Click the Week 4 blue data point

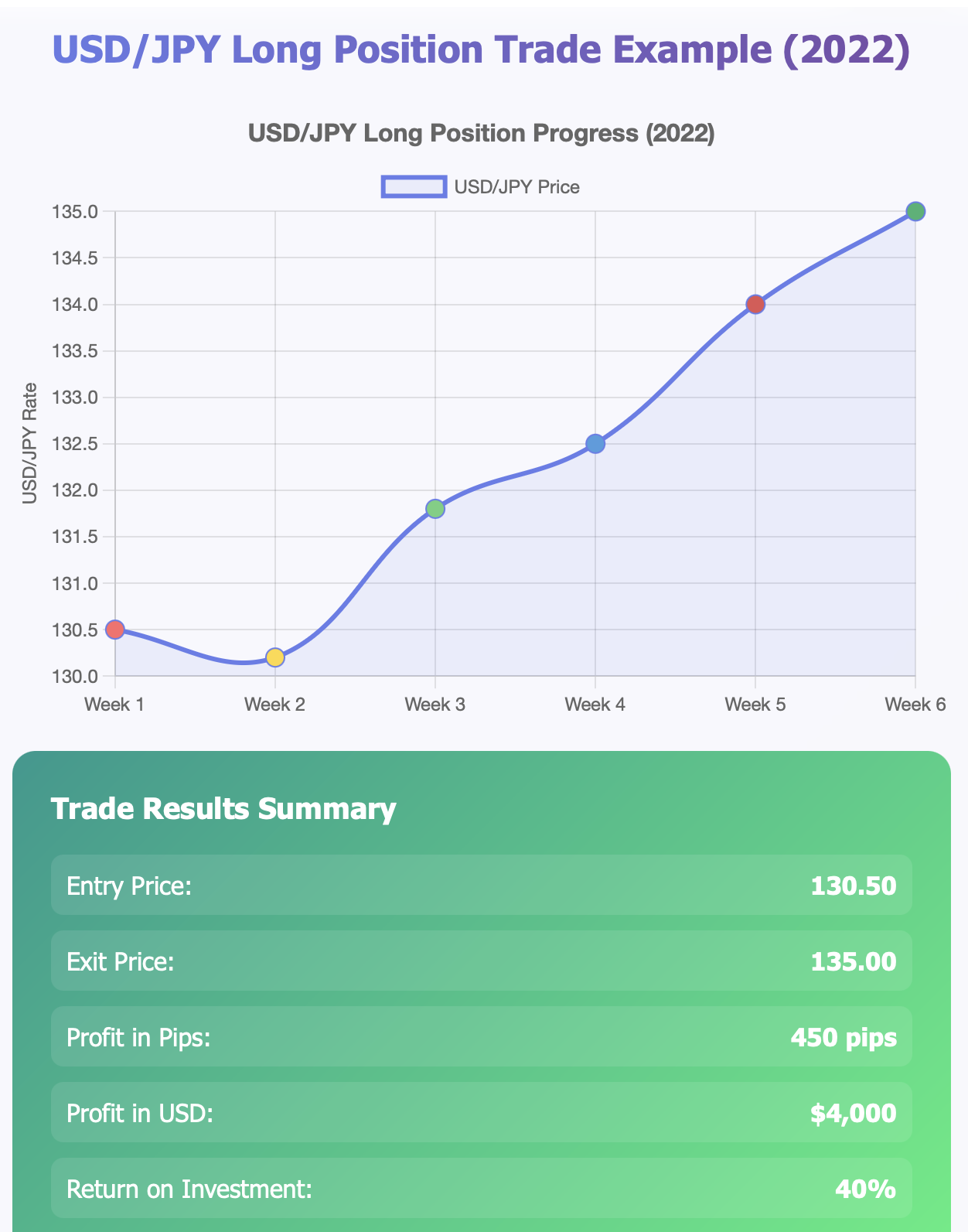(595, 443)
